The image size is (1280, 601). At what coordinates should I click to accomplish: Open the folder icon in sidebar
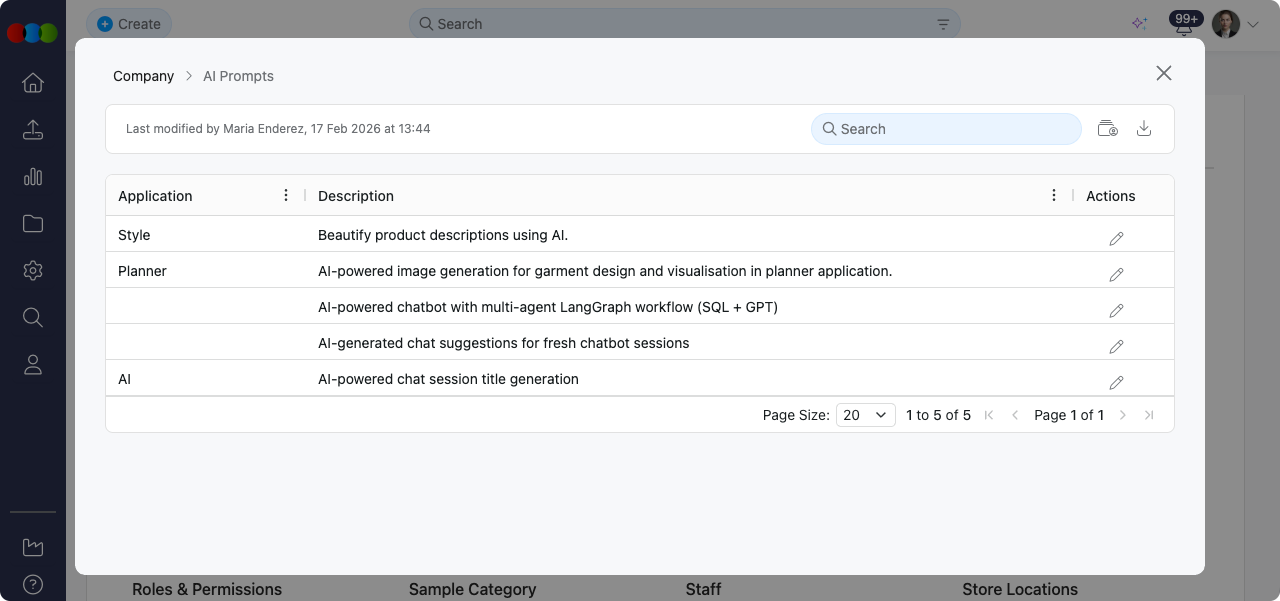pyautogui.click(x=33, y=224)
